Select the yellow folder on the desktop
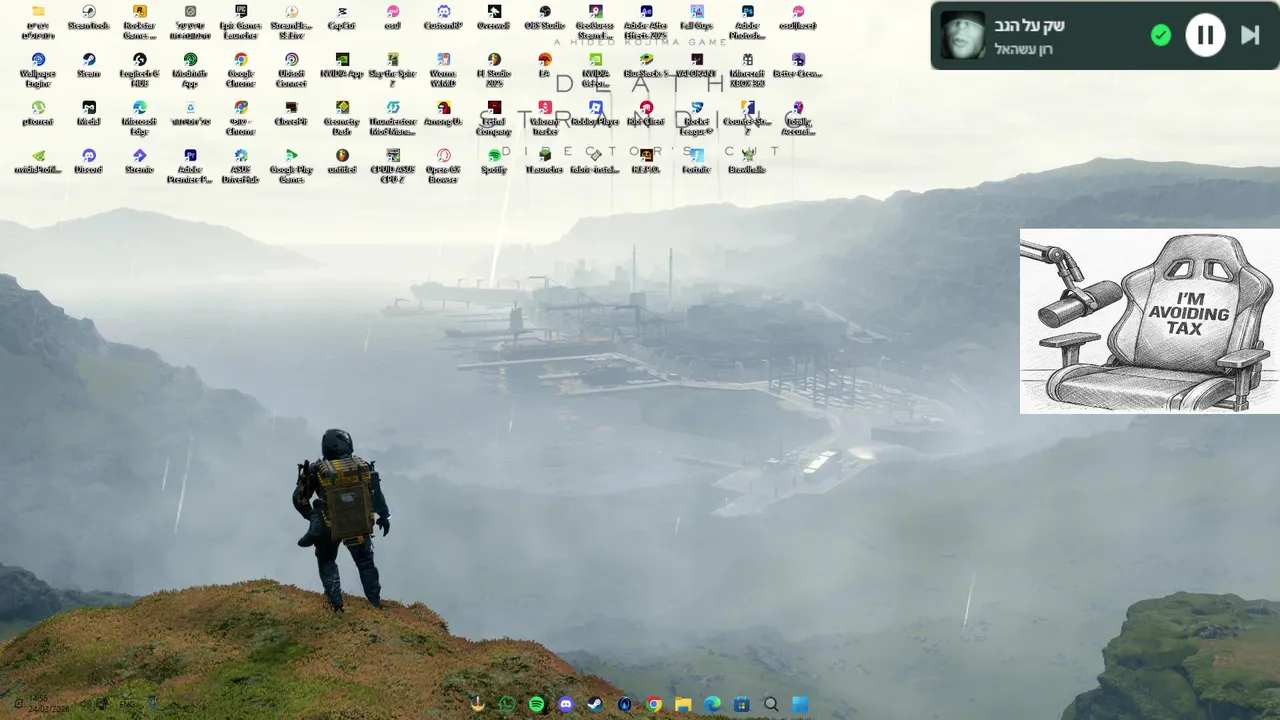1280x720 pixels. pos(38,19)
